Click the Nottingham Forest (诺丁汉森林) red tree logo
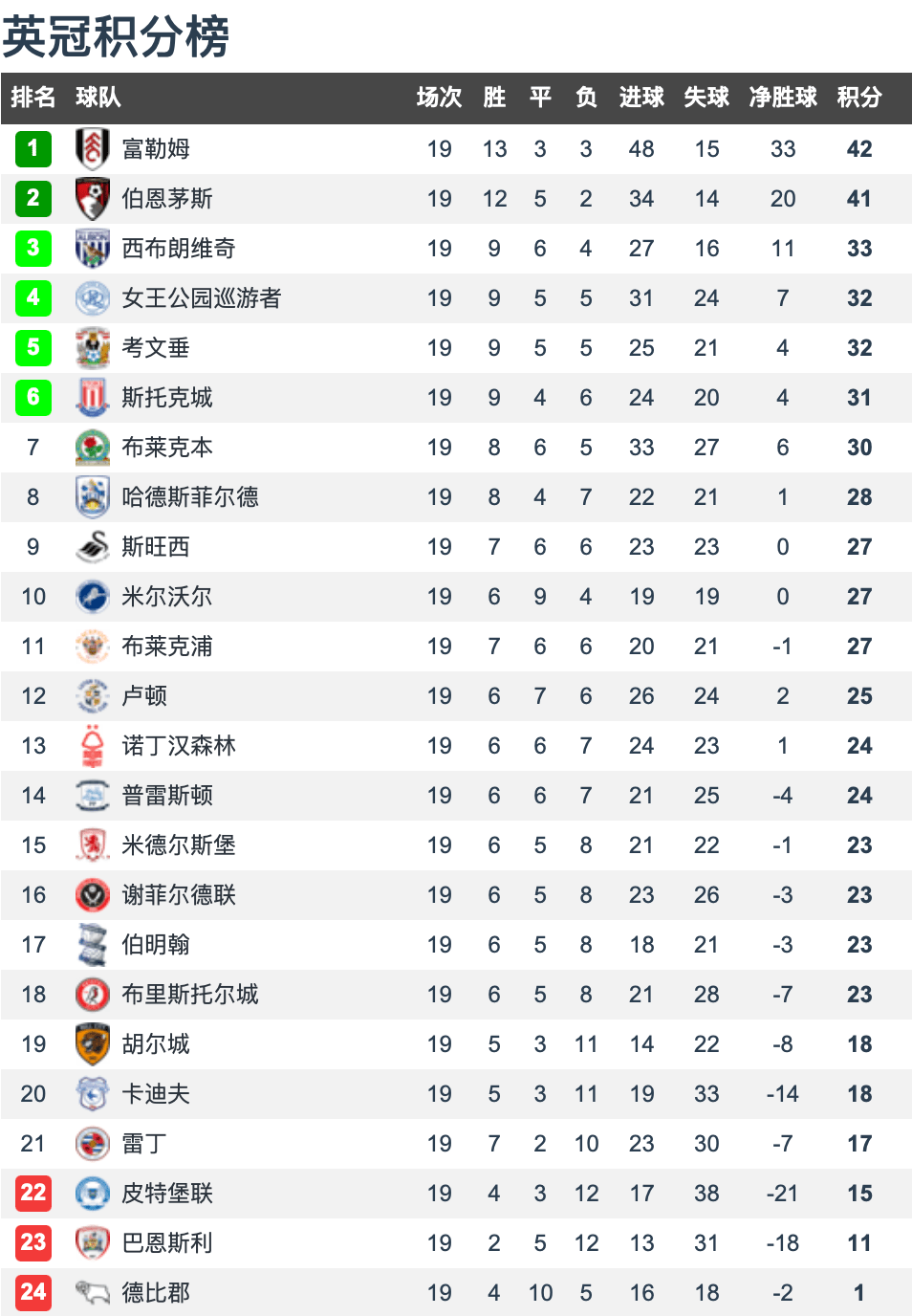 (x=93, y=746)
